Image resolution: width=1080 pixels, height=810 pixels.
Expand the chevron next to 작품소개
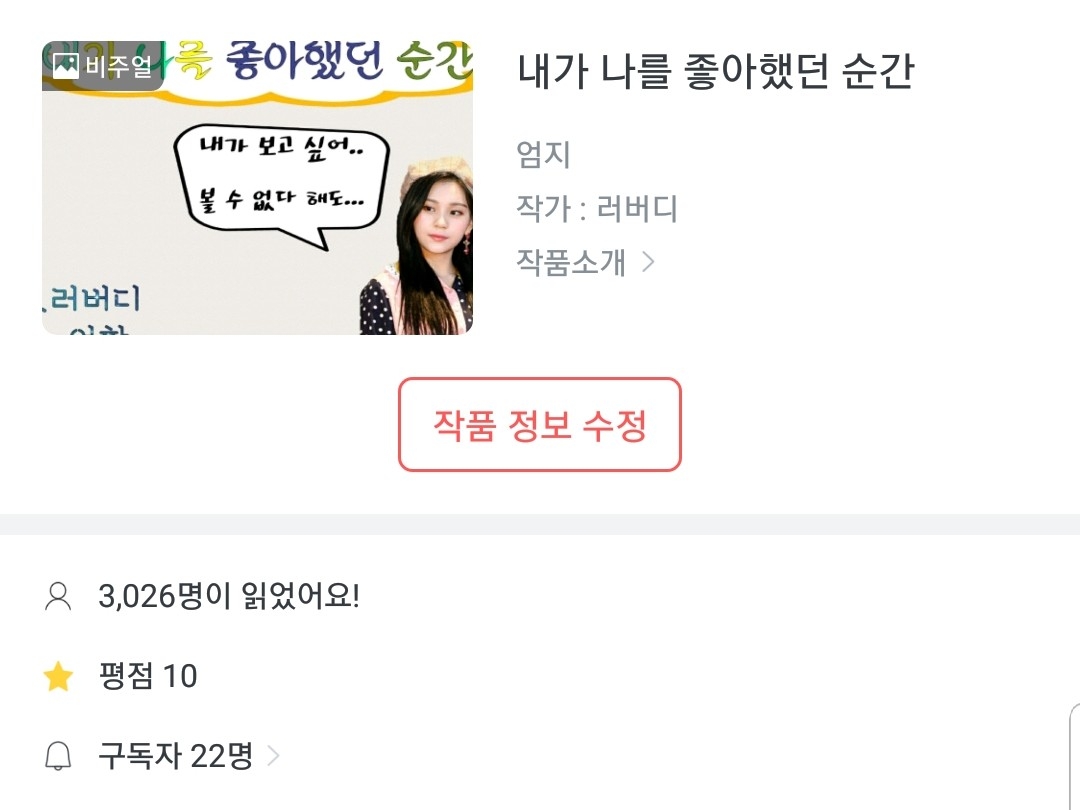tap(648, 262)
